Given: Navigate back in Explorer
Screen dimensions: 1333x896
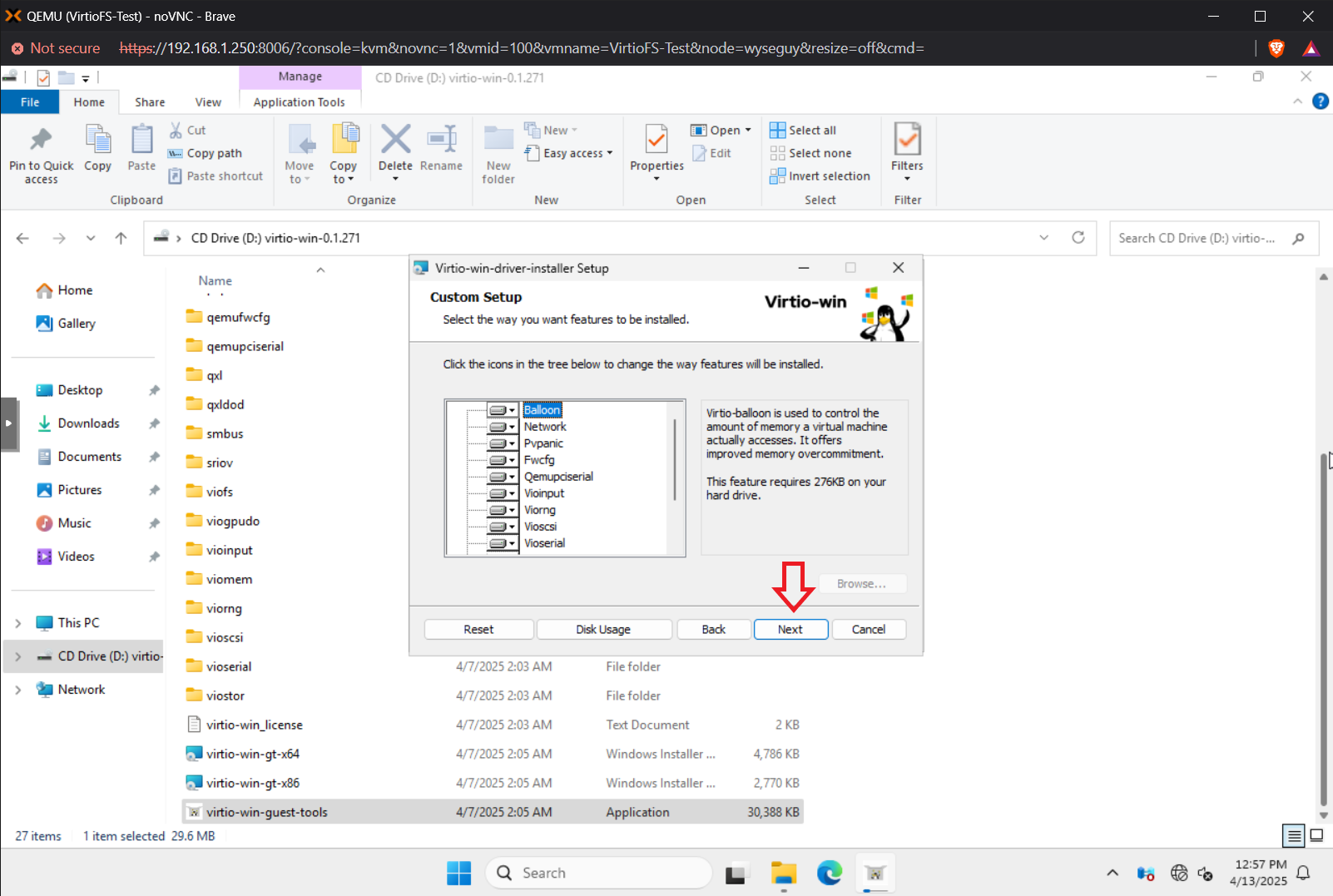Looking at the screenshot, I should coord(22,238).
